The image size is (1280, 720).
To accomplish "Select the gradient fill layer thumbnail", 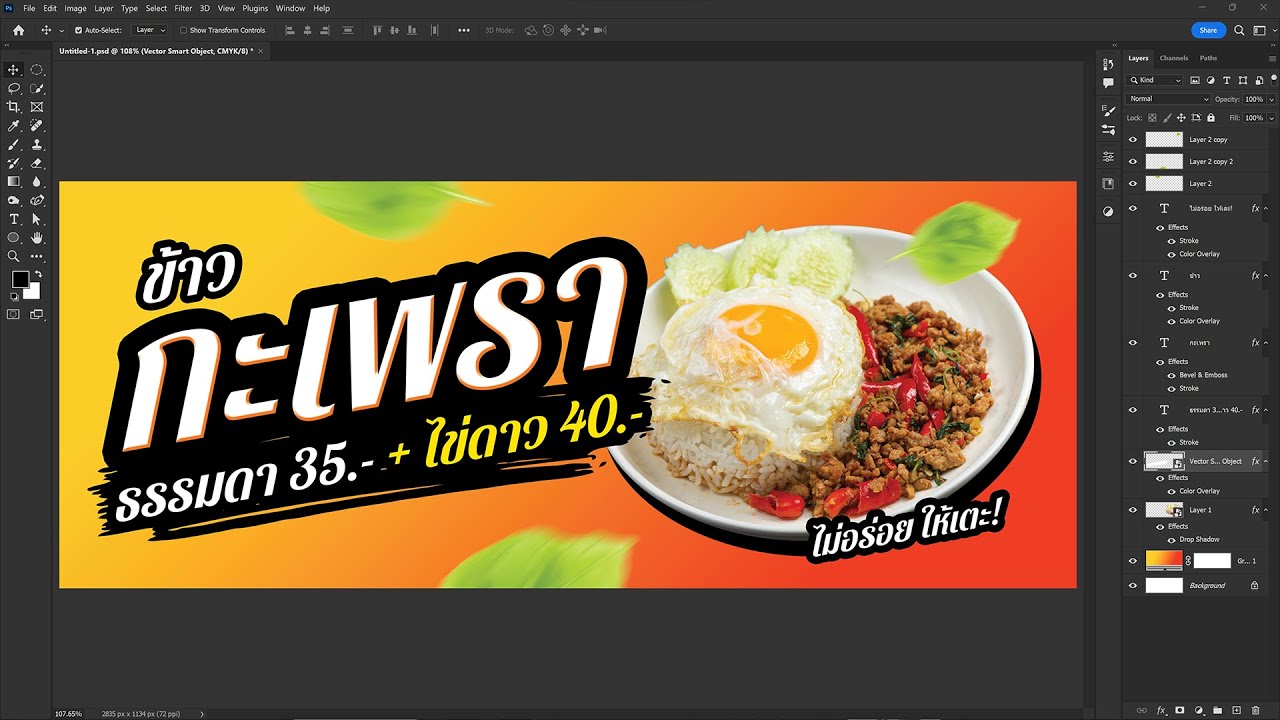I will tap(1164, 561).
